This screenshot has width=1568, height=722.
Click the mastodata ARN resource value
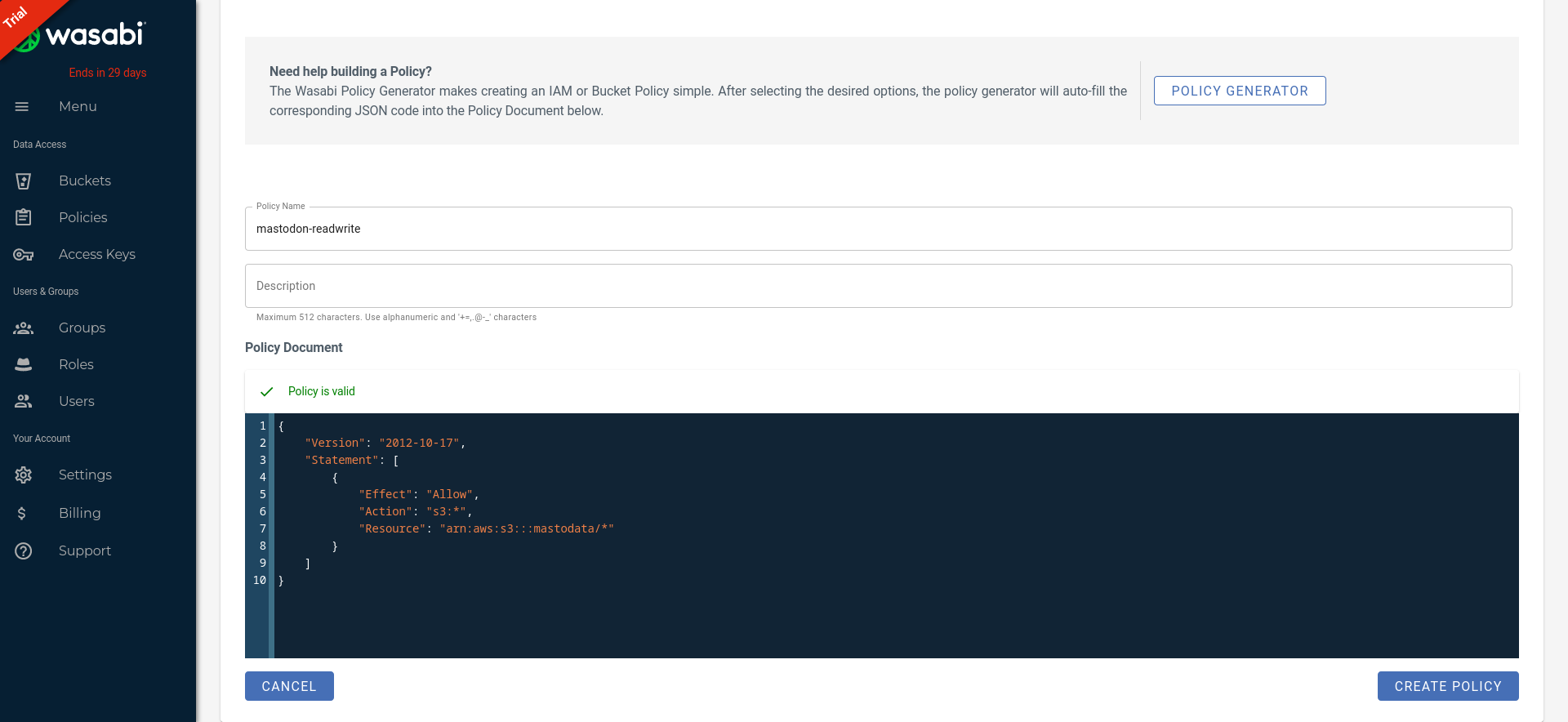[x=527, y=528]
